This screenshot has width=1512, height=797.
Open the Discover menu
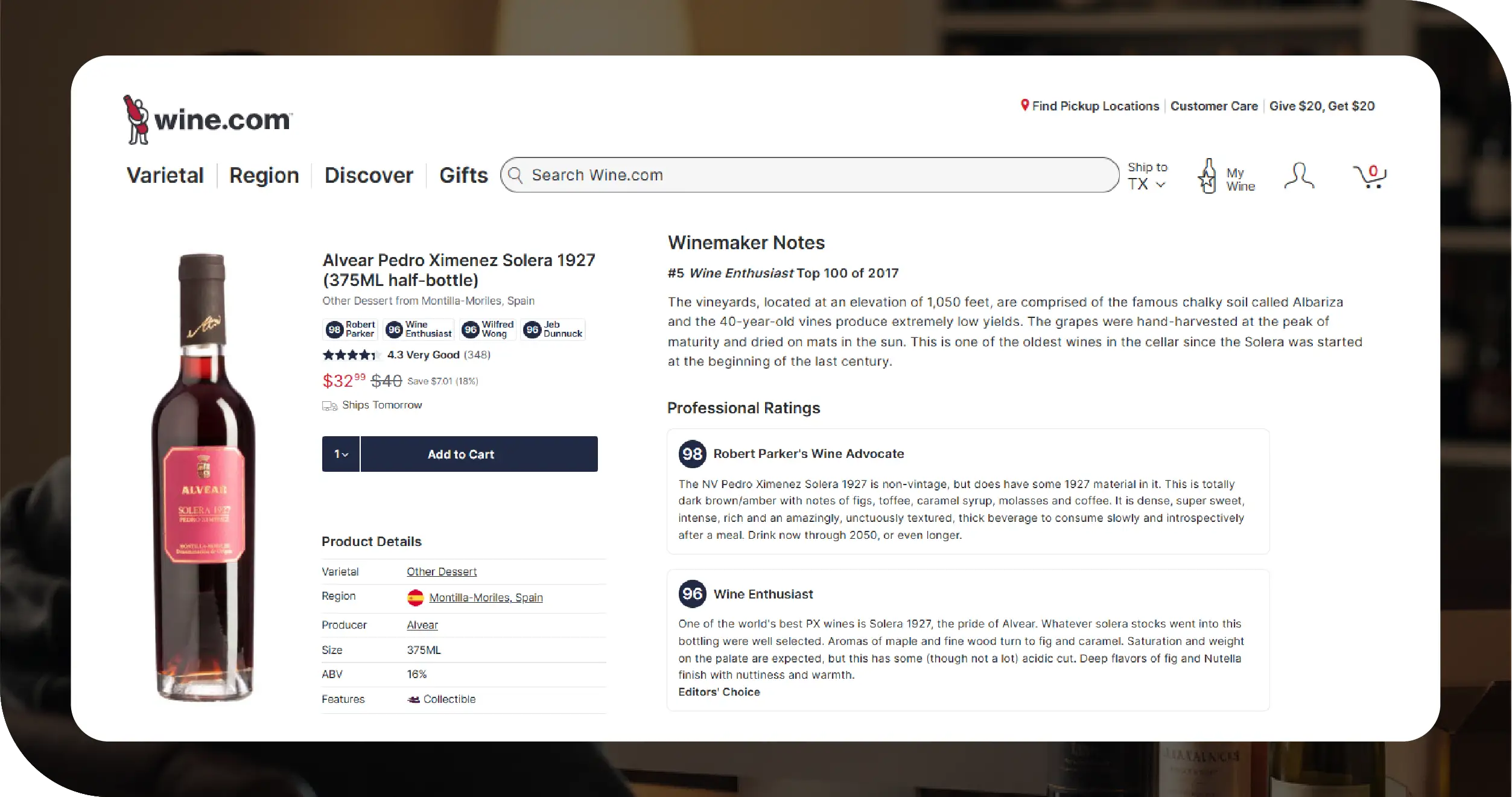pyautogui.click(x=369, y=175)
